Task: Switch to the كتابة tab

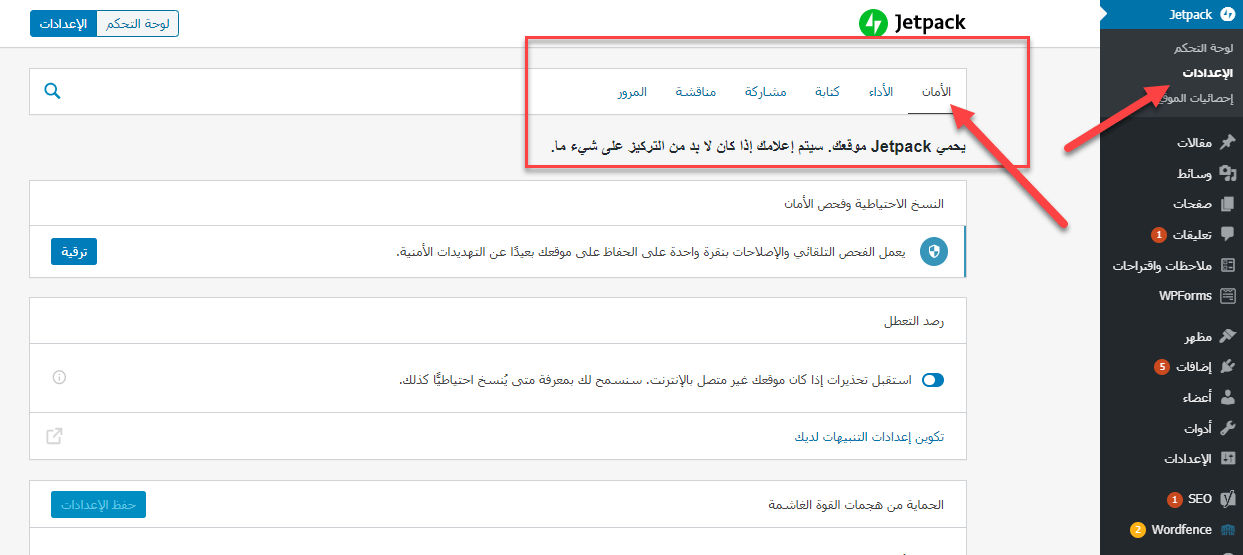Action: click(827, 92)
